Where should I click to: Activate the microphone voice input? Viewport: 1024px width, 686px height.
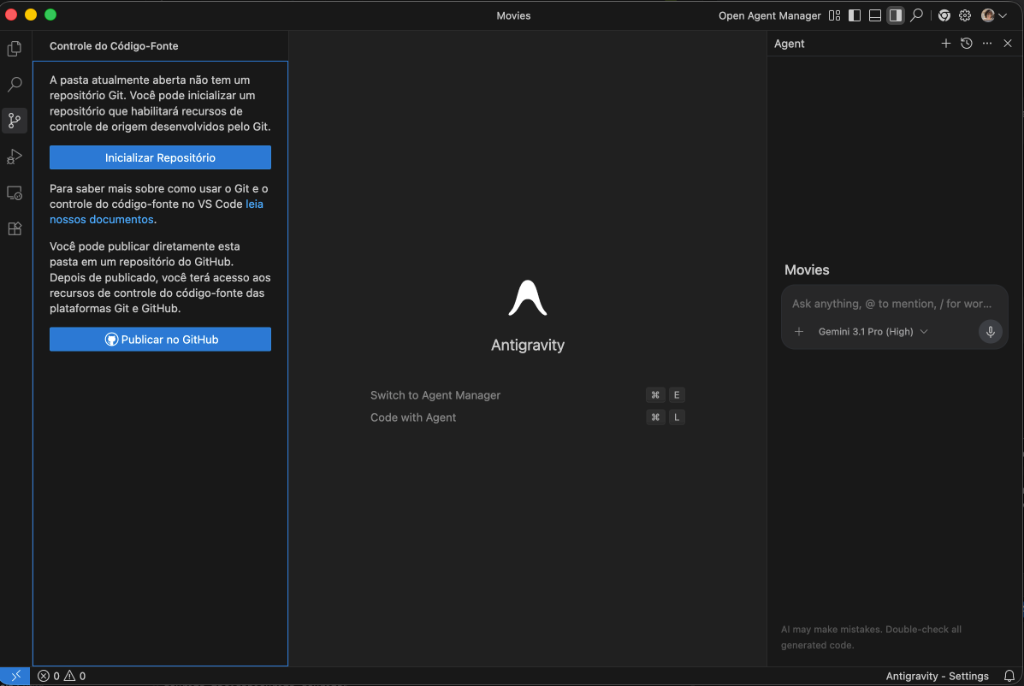(x=990, y=332)
